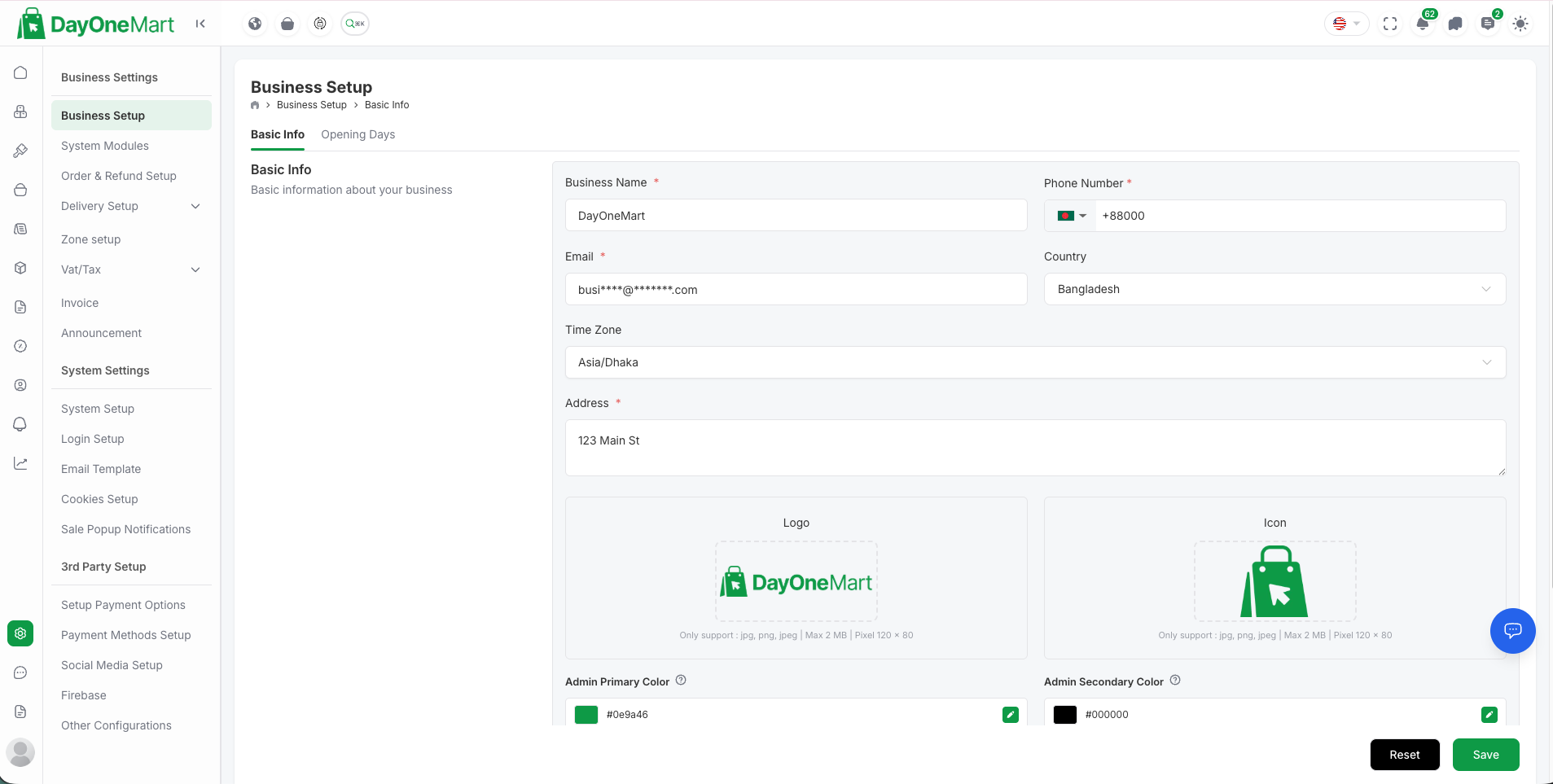Open the floating blue chat support button

point(1513,631)
